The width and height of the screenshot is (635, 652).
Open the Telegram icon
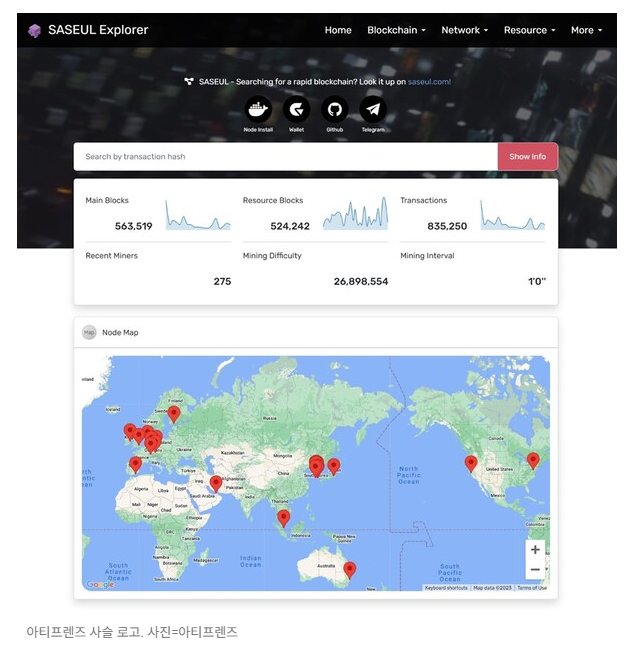tap(373, 109)
